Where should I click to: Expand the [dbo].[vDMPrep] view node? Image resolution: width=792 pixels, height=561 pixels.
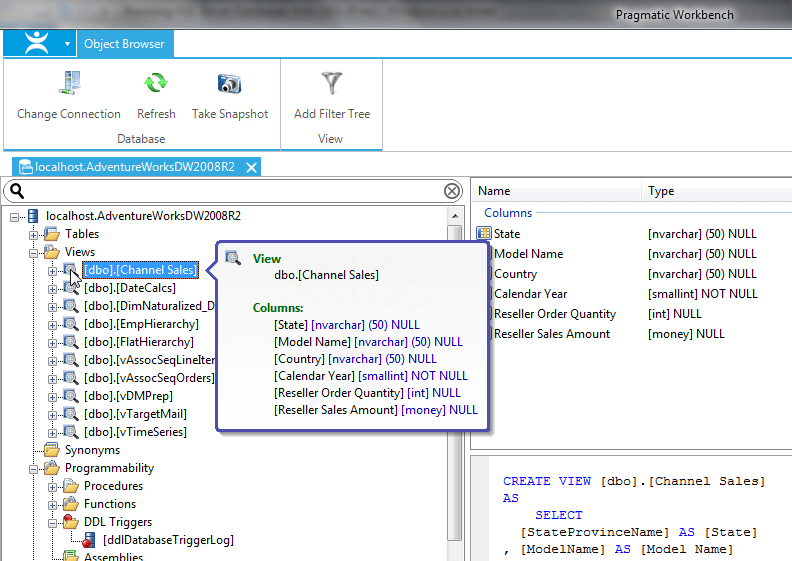click(x=52, y=397)
